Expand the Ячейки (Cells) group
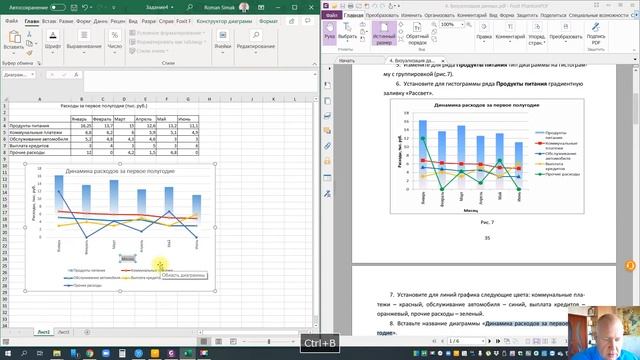Image resolution: width=640 pixels, height=360 pixels. coord(222,42)
